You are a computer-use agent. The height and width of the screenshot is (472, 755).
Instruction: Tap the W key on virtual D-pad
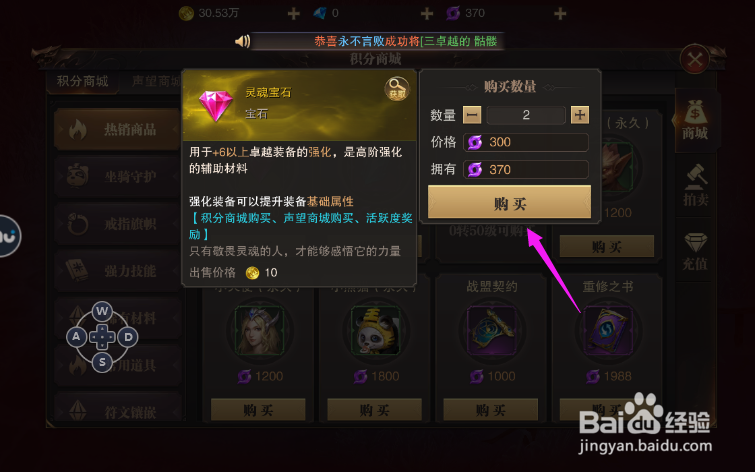click(x=102, y=311)
